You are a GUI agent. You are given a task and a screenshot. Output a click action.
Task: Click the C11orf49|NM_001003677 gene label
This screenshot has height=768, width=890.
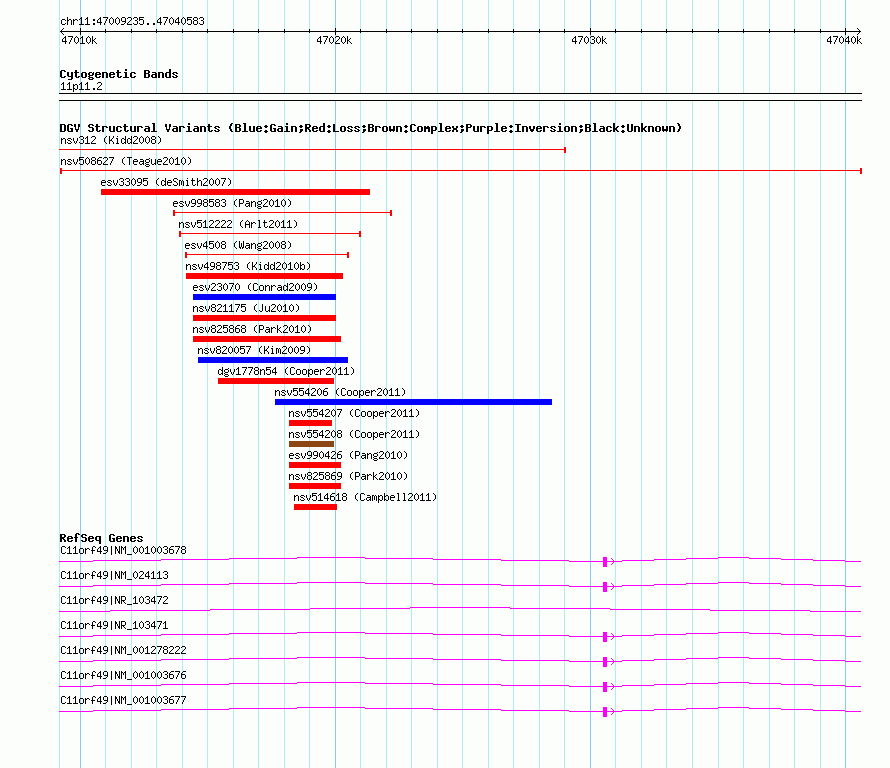tap(123, 700)
